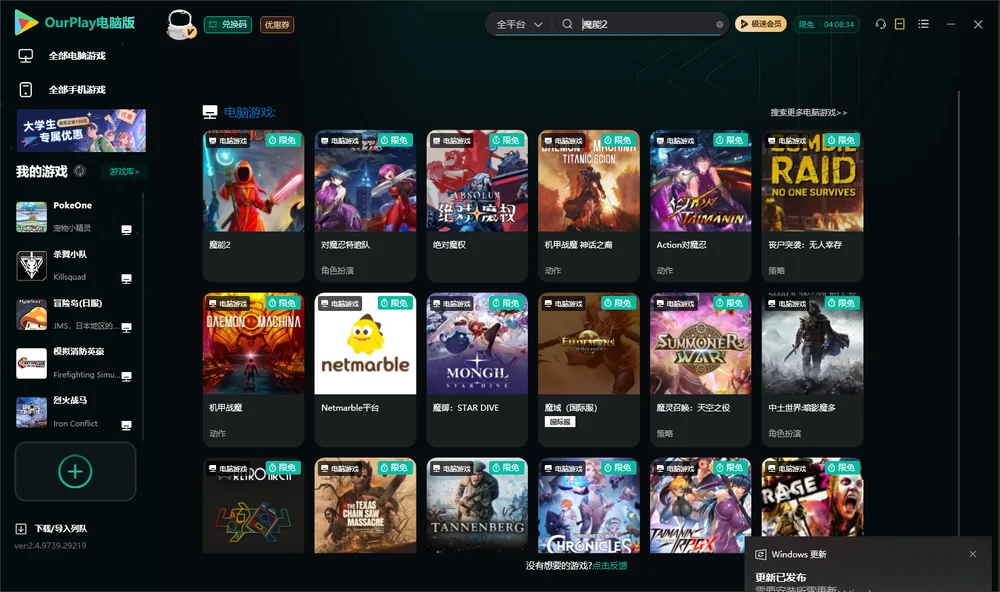Click the OurPlay logo

[x=74, y=23]
